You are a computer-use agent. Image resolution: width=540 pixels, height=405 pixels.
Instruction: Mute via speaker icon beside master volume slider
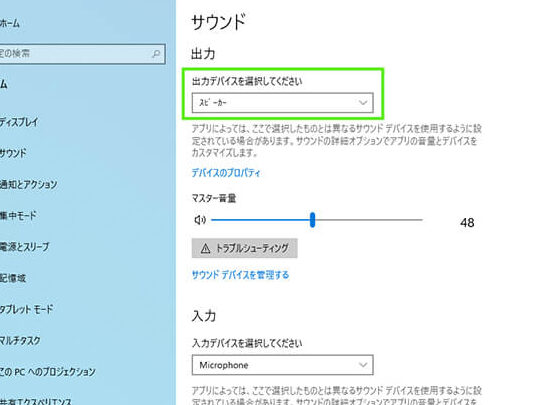click(200, 219)
